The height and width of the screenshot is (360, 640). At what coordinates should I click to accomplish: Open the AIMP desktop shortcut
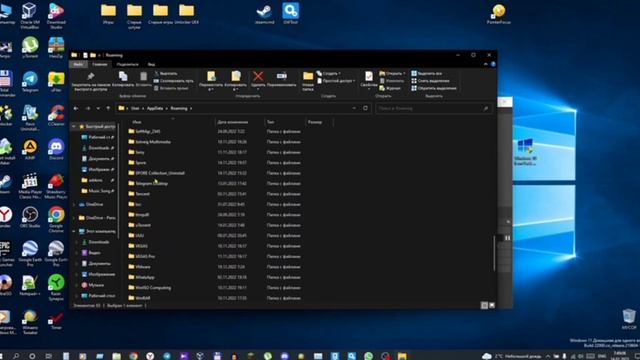pos(30,149)
